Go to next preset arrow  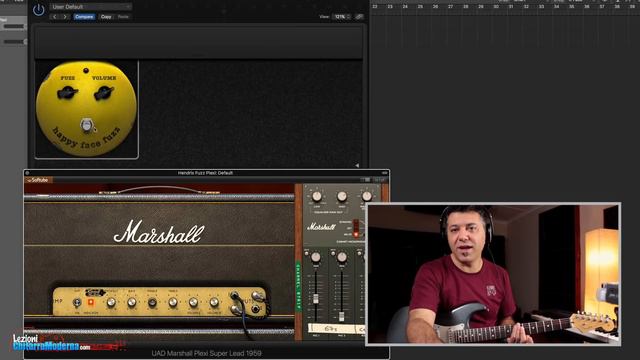click(65, 17)
